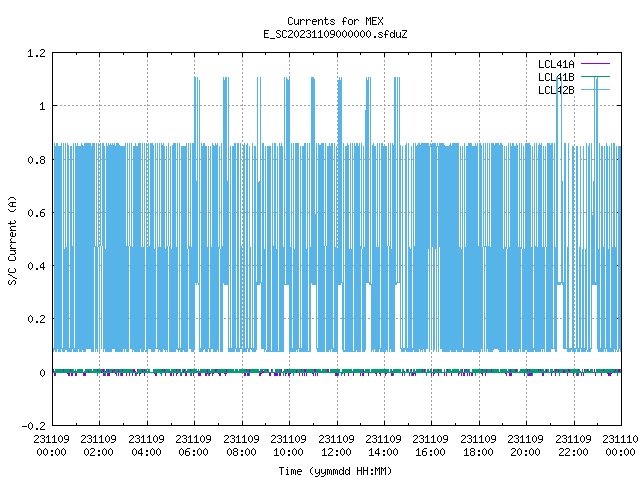Screen dimensions: 640x480
Task: Click the LCL42B legend label
Action: click(x=556, y=90)
